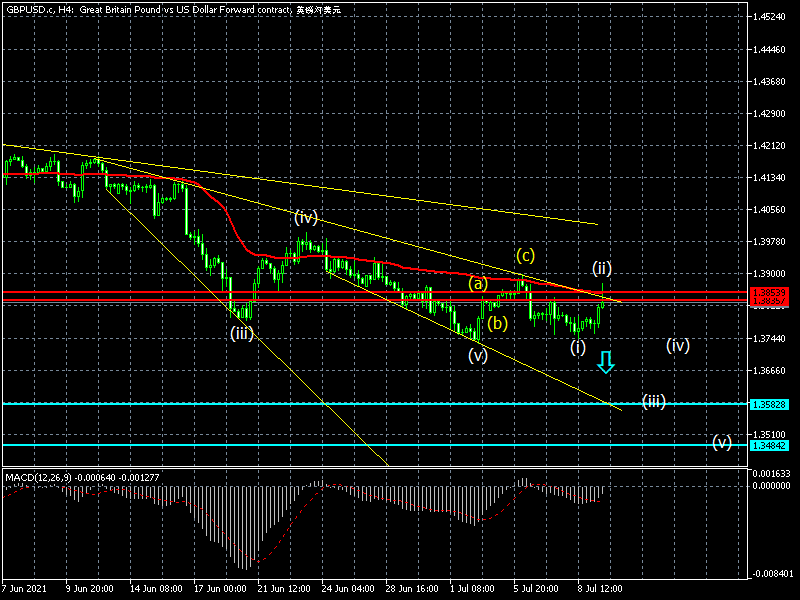Click the 1.42900 price axis label
This screenshot has height=600, width=800.
pos(769,113)
